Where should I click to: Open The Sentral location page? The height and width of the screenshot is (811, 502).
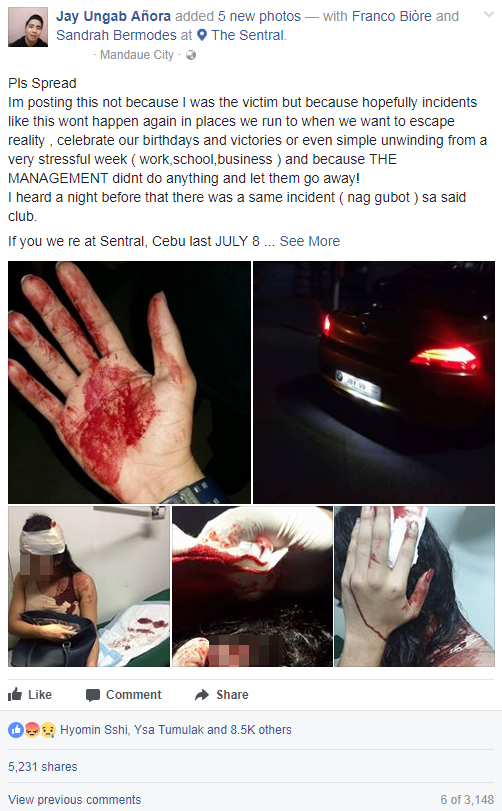[248, 35]
